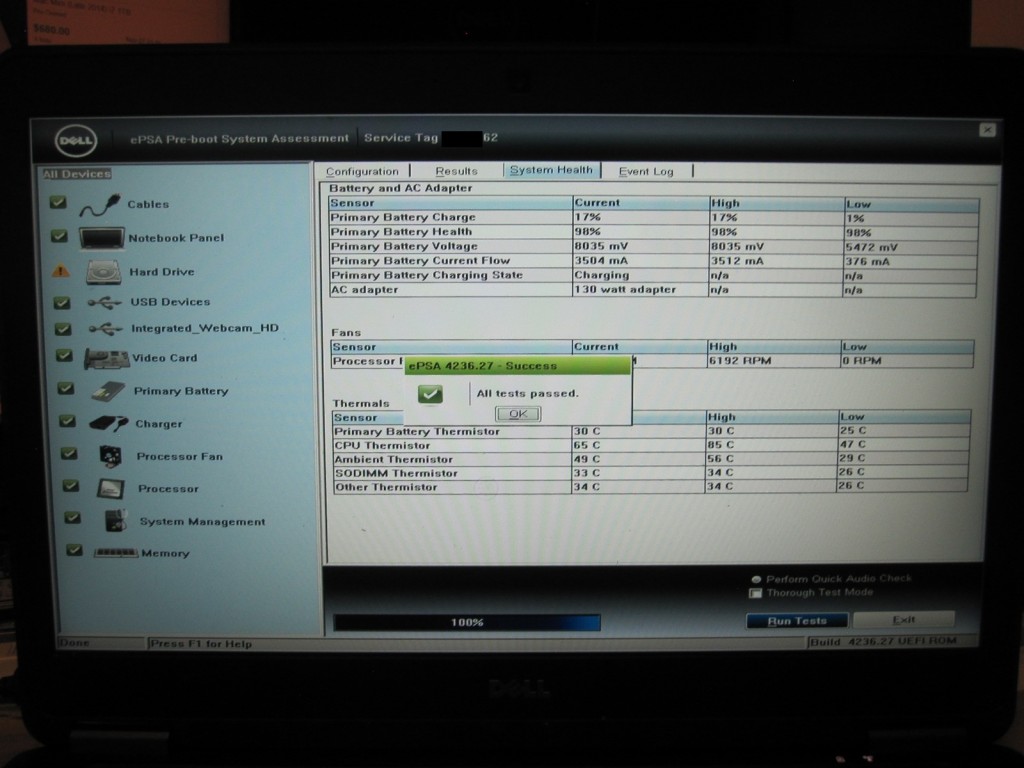Viewport: 1024px width, 768px height.
Task: Select the Video Card icon
Action: coord(106,358)
